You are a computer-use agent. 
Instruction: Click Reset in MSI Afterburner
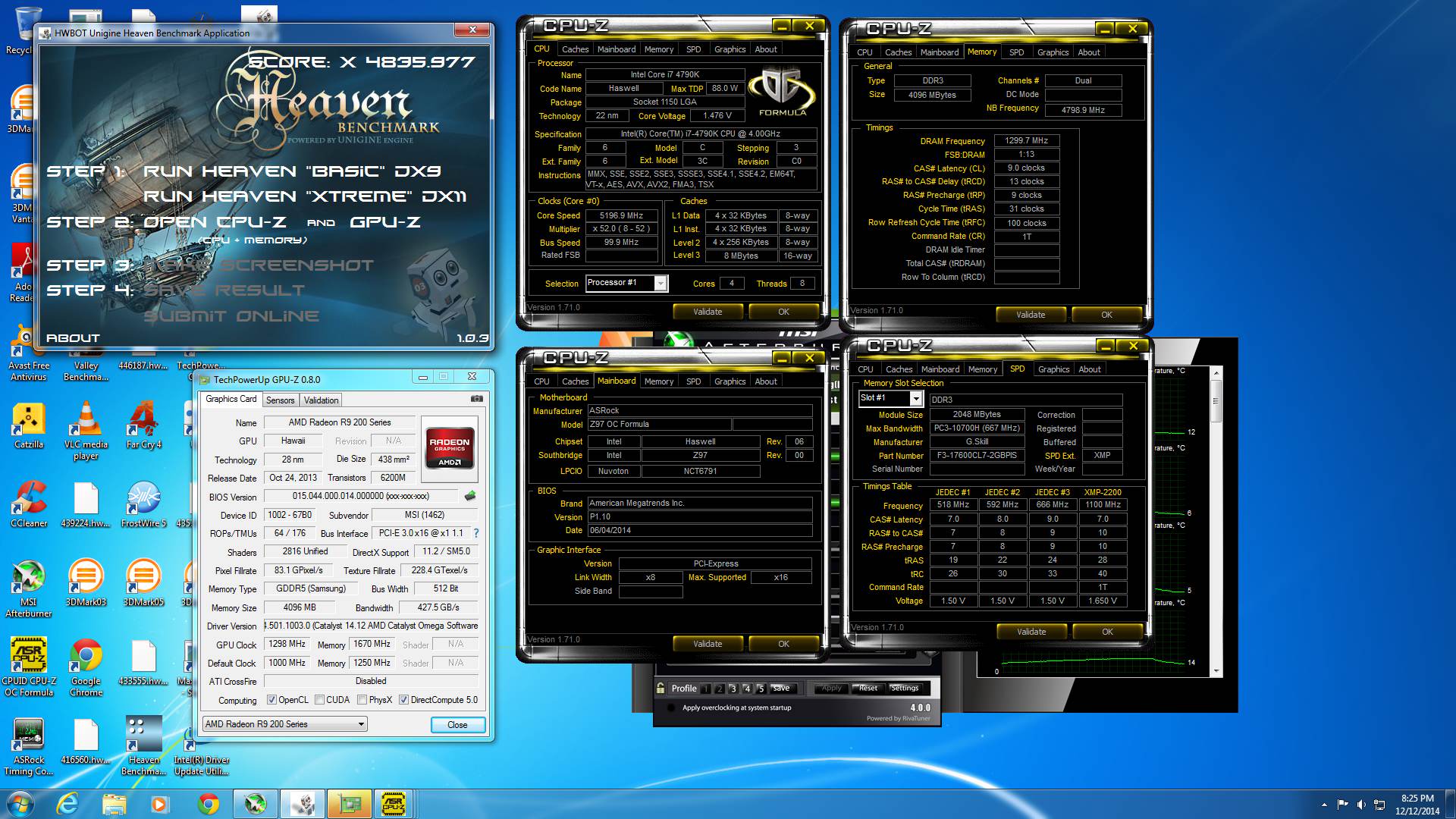(868, 689)
